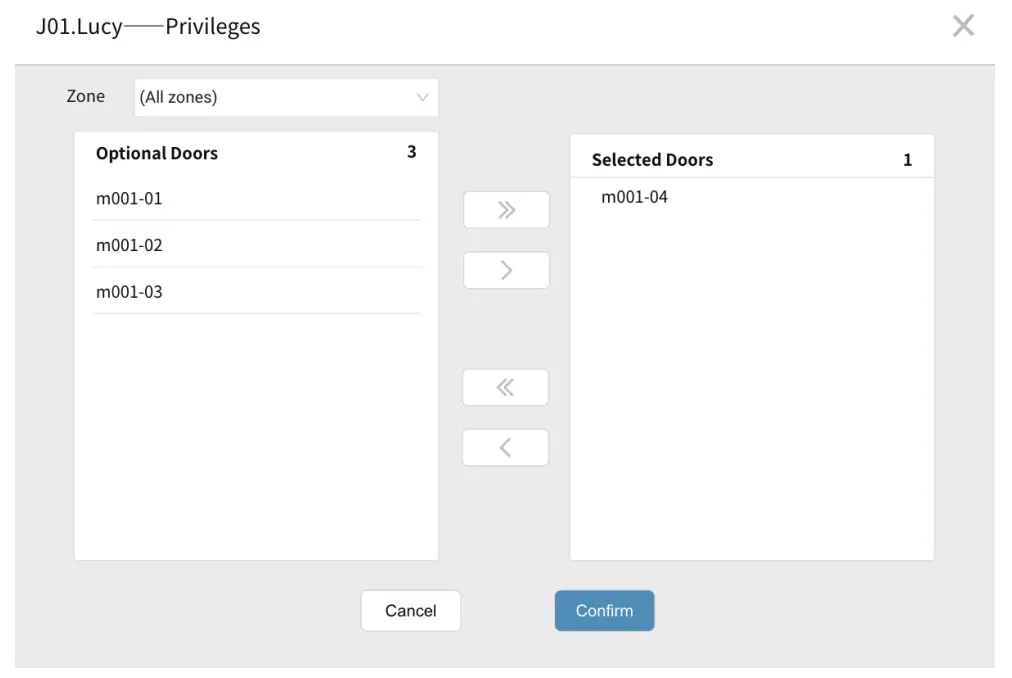The width and height of the screenshot is (1012, 678).
Task: Click the Optional Doors count of 3
Action: pyautogui.click(x=411, y=152)
